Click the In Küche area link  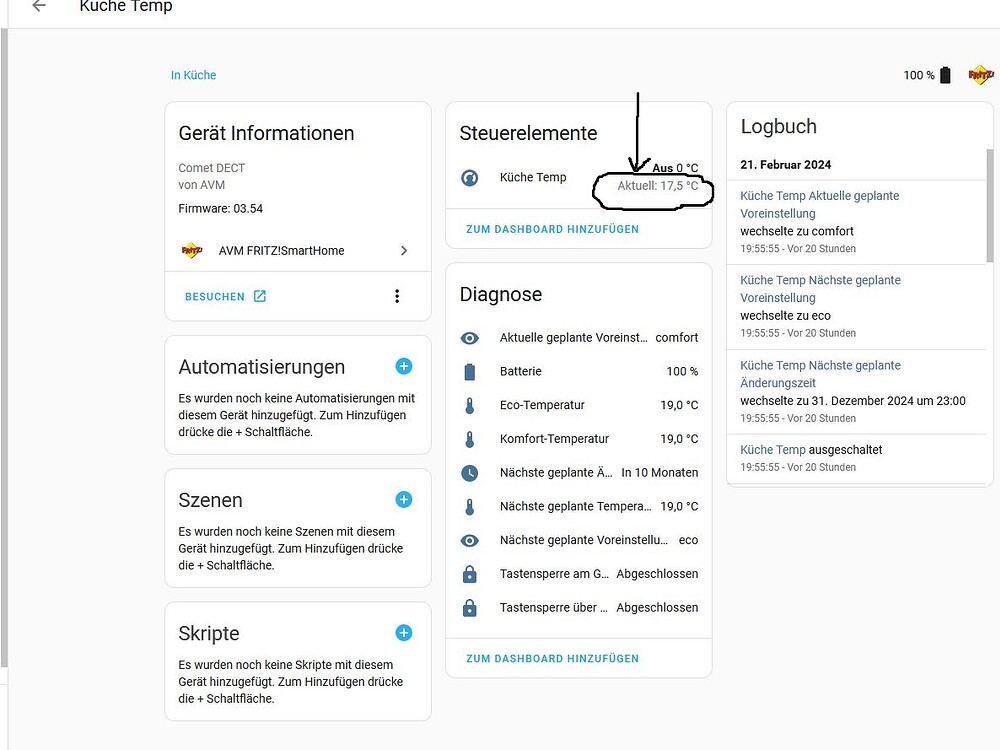pyautogui.click(x=193, y=75)
